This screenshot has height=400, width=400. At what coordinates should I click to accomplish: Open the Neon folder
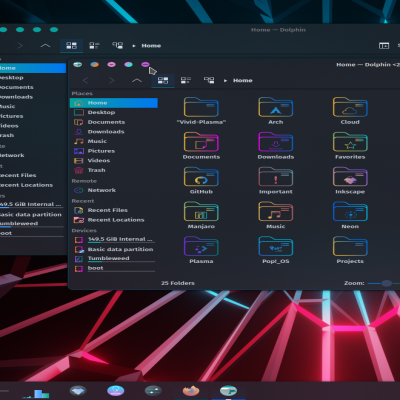(x=350, y=215)
